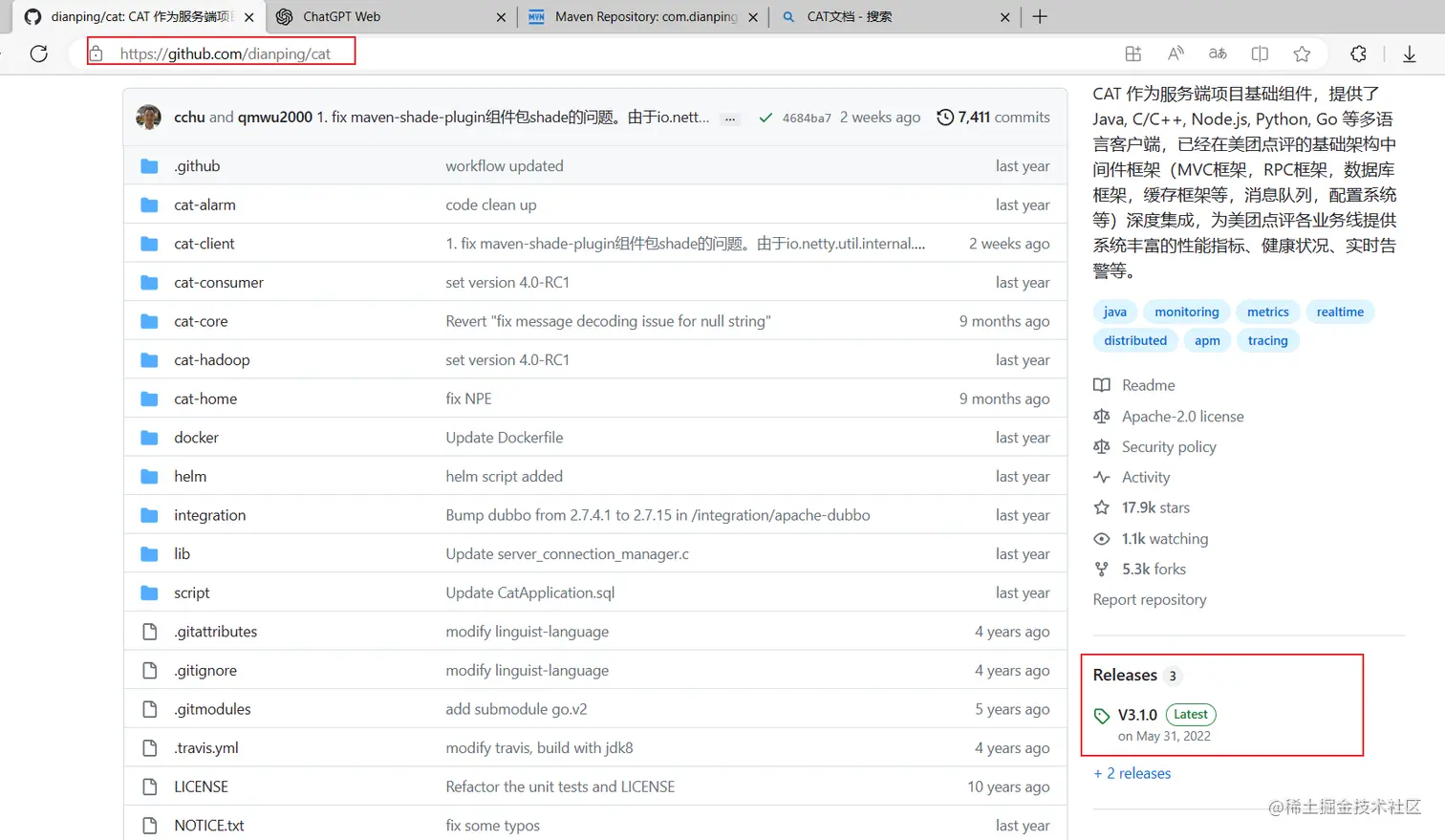Open the cat-home folder

205,398
